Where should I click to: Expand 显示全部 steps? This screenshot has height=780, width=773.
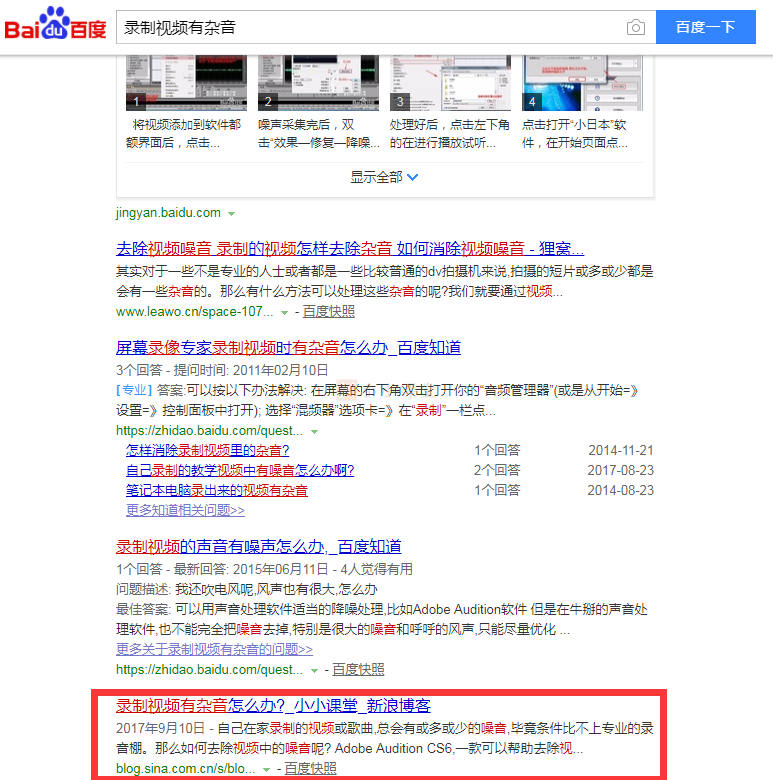[384, 177]
